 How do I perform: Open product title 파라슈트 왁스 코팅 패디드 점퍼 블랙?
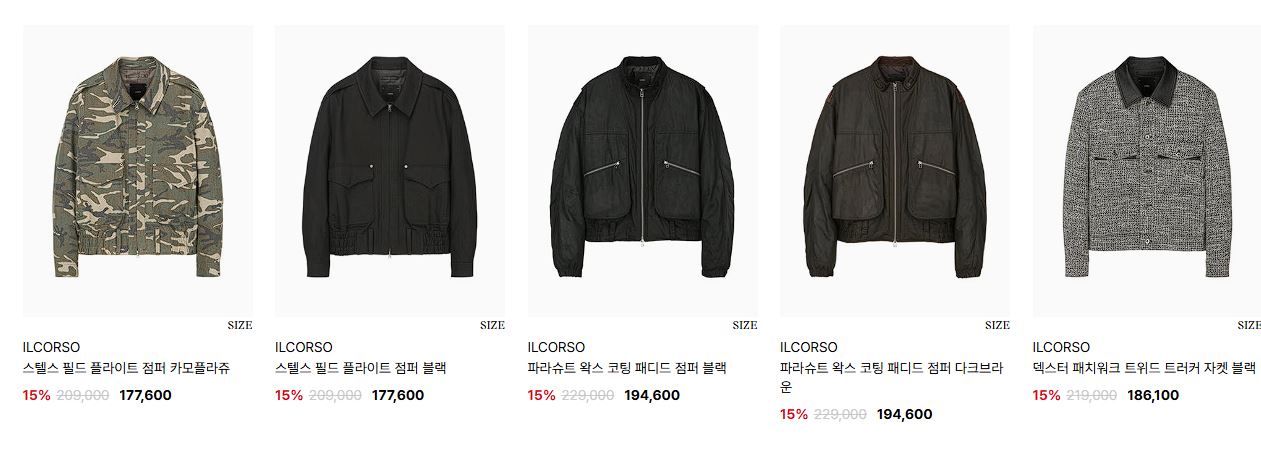(x=627, y=368)
